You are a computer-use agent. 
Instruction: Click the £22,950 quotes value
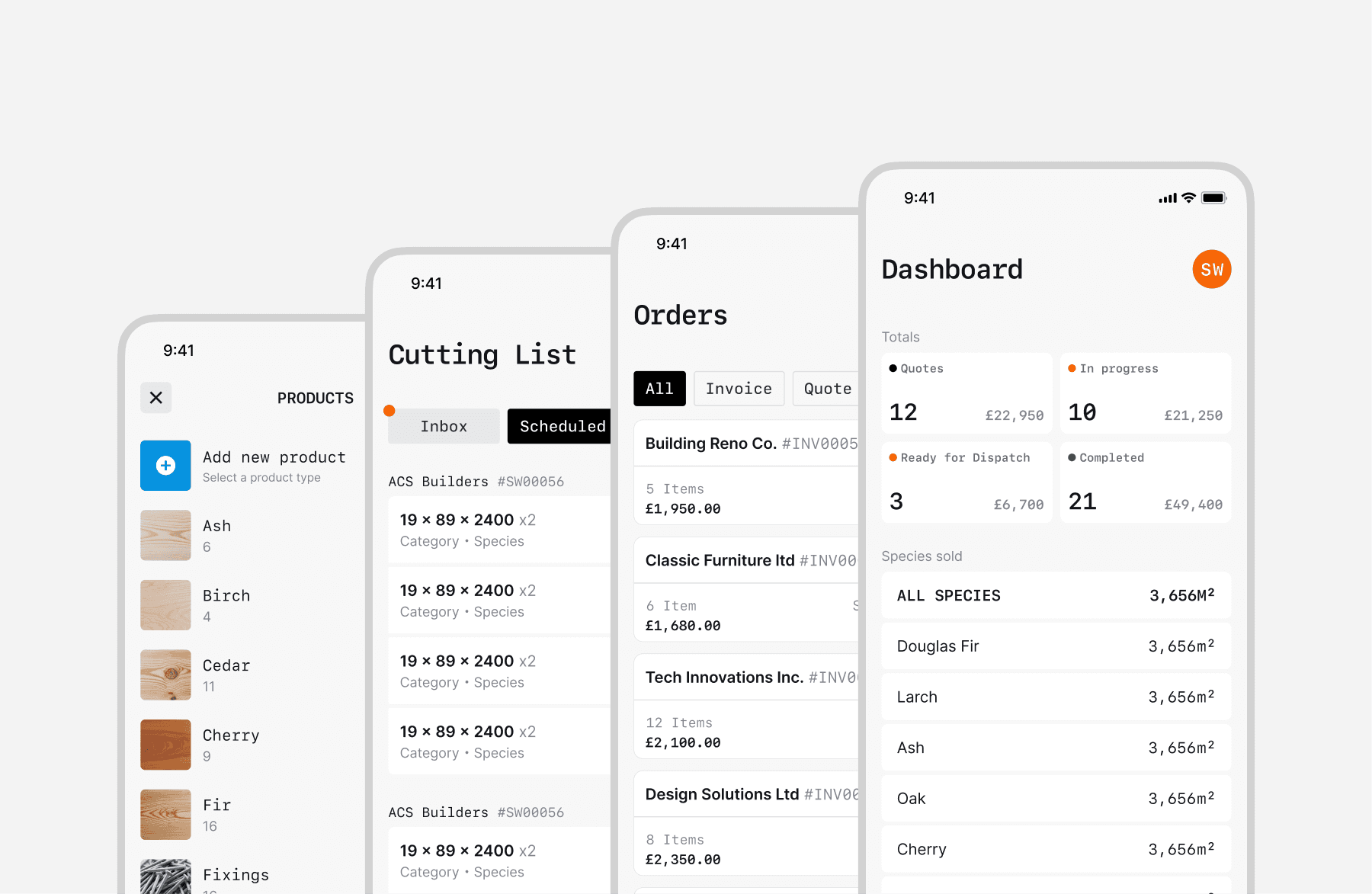1015,415
